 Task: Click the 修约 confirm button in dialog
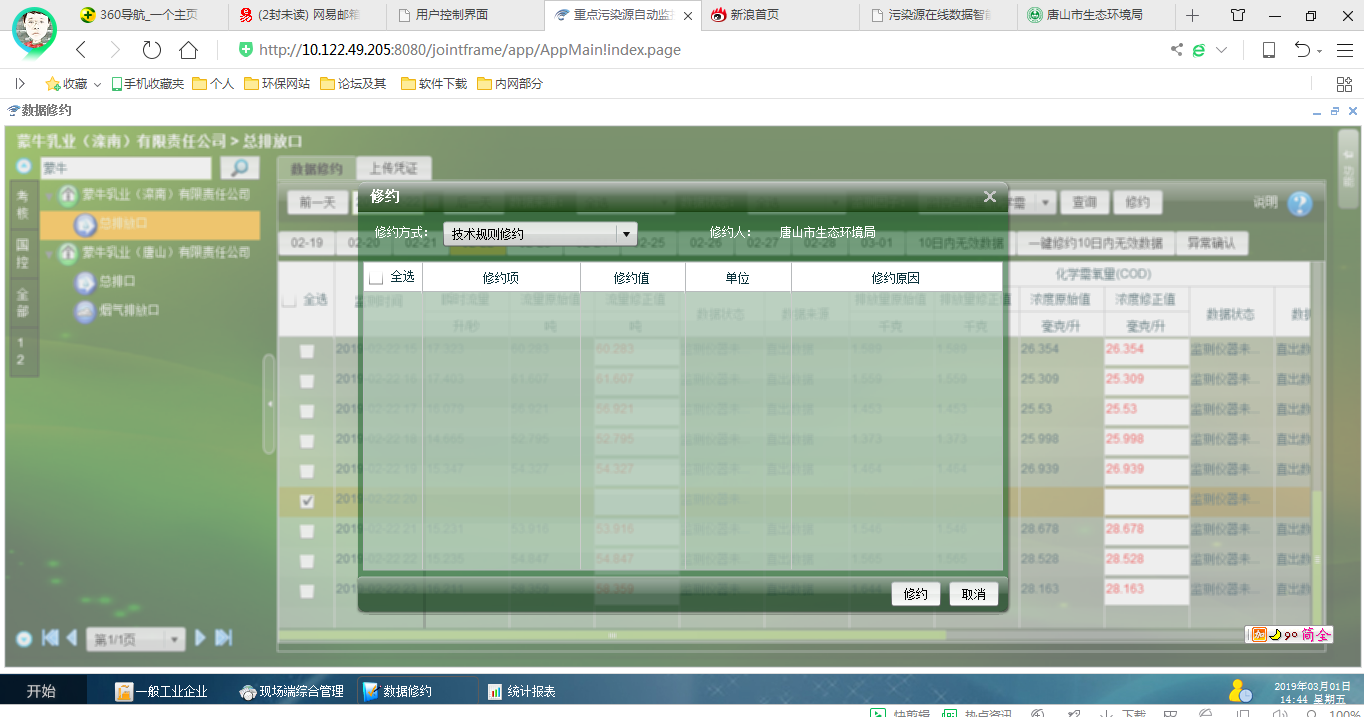click(x=915, y=594)
